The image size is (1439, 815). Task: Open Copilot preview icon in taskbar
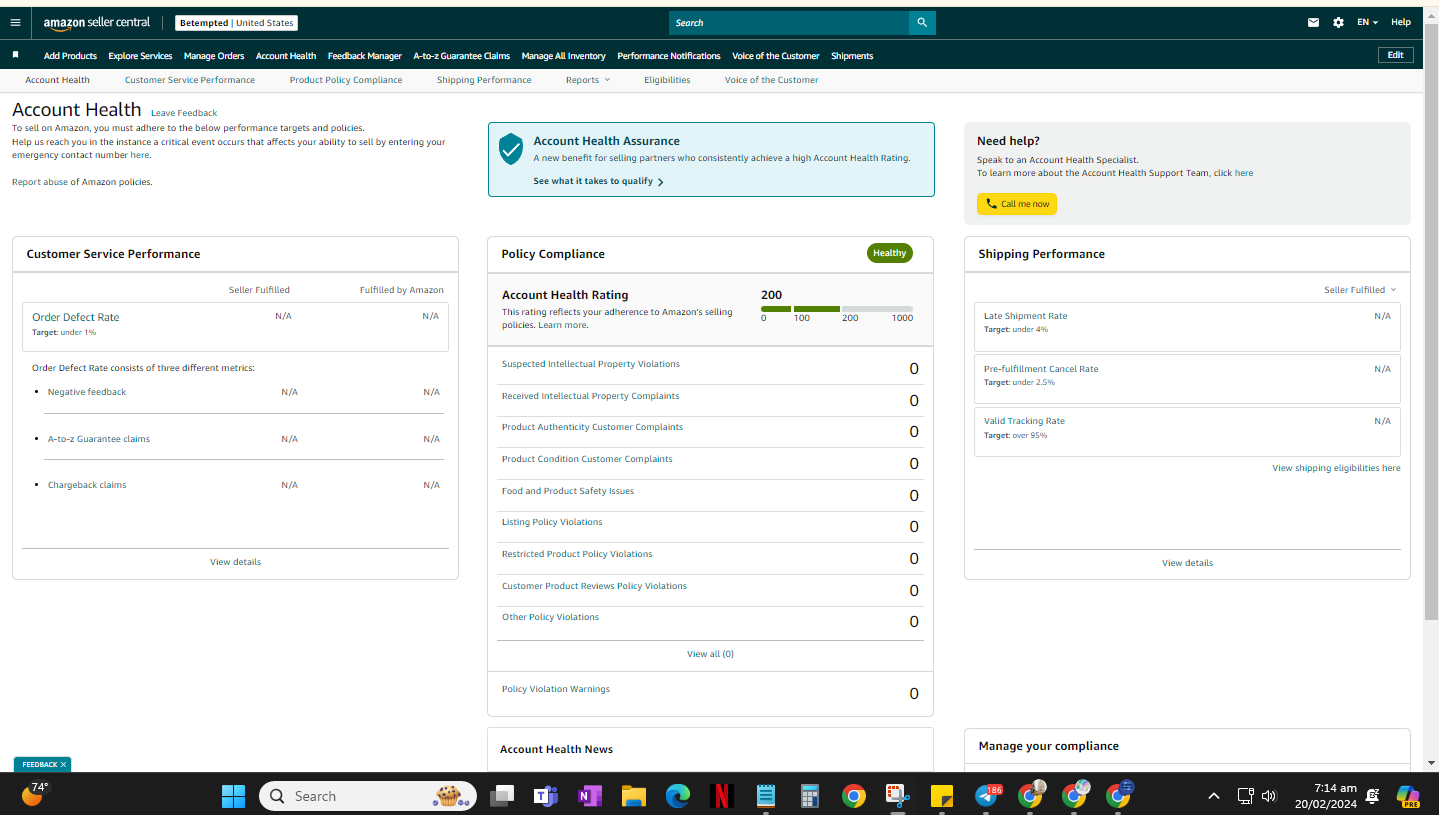(1408, 796)
